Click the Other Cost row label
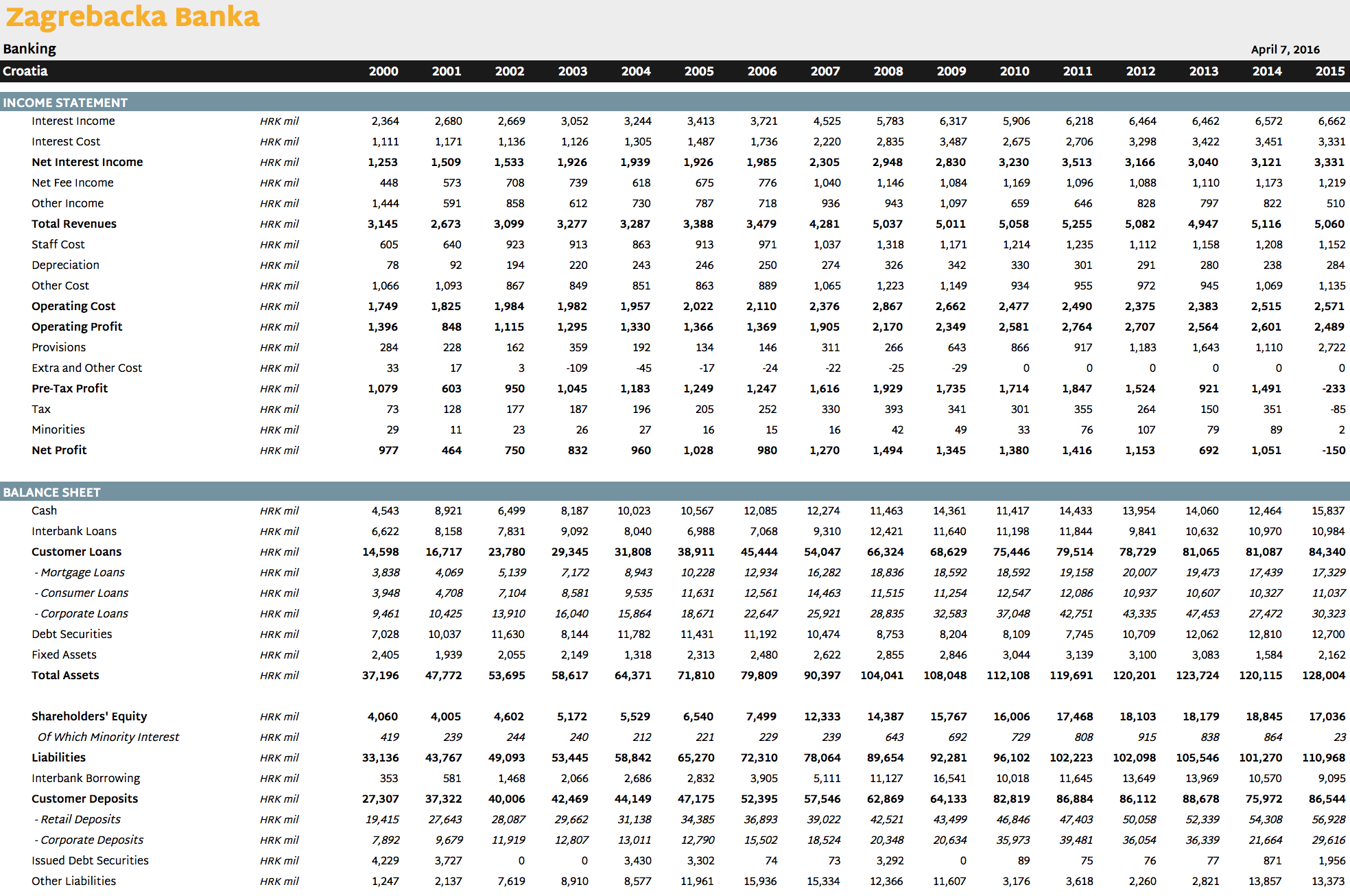Image resolution: width=1350 pixels, height=896 pixels. pos(60,286)
